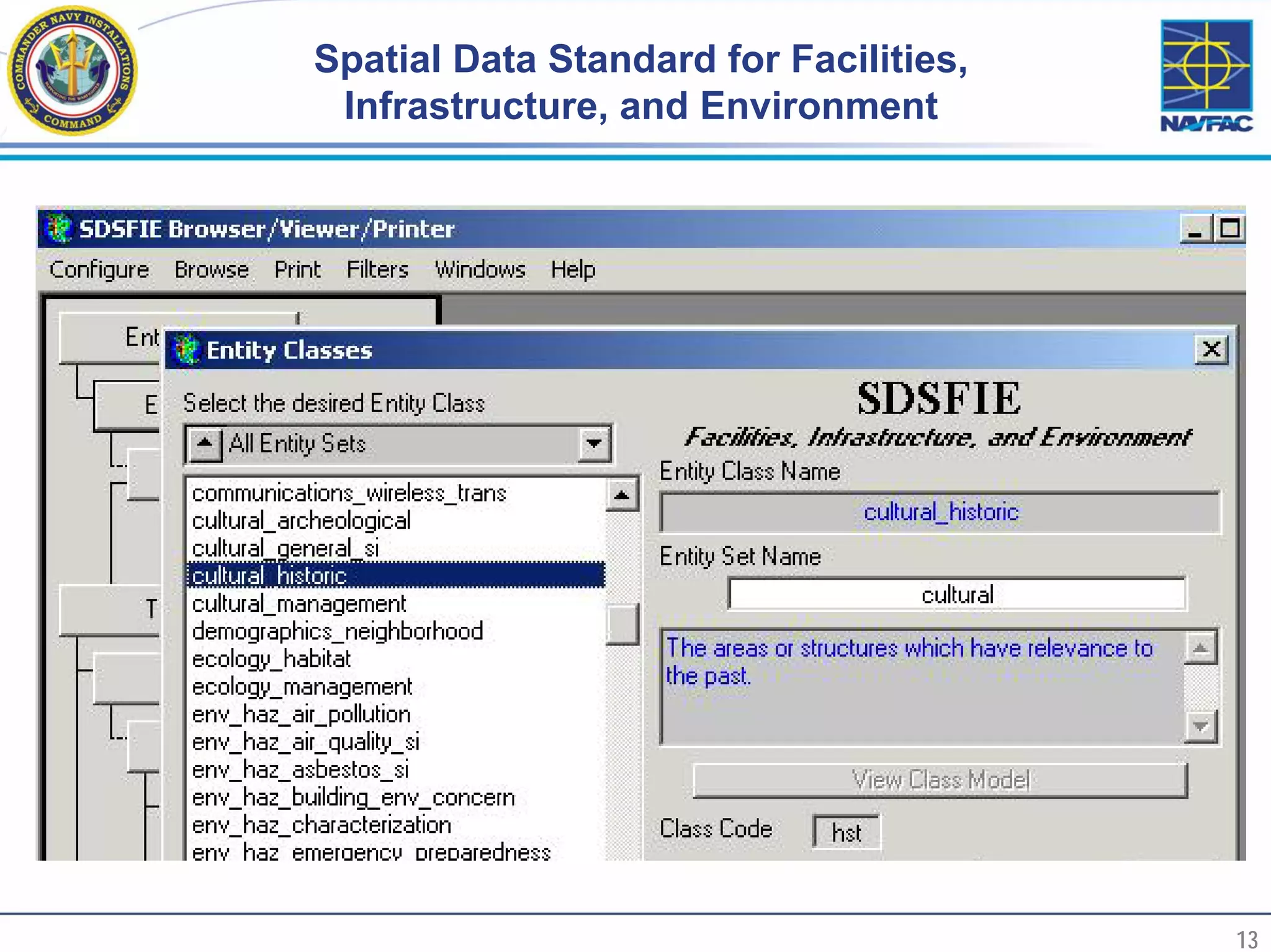The width and height of the screenshot is (1271, 952).
Task: Minimize the SDSFIE Browser window
Action: click(x=1195, y=229)
